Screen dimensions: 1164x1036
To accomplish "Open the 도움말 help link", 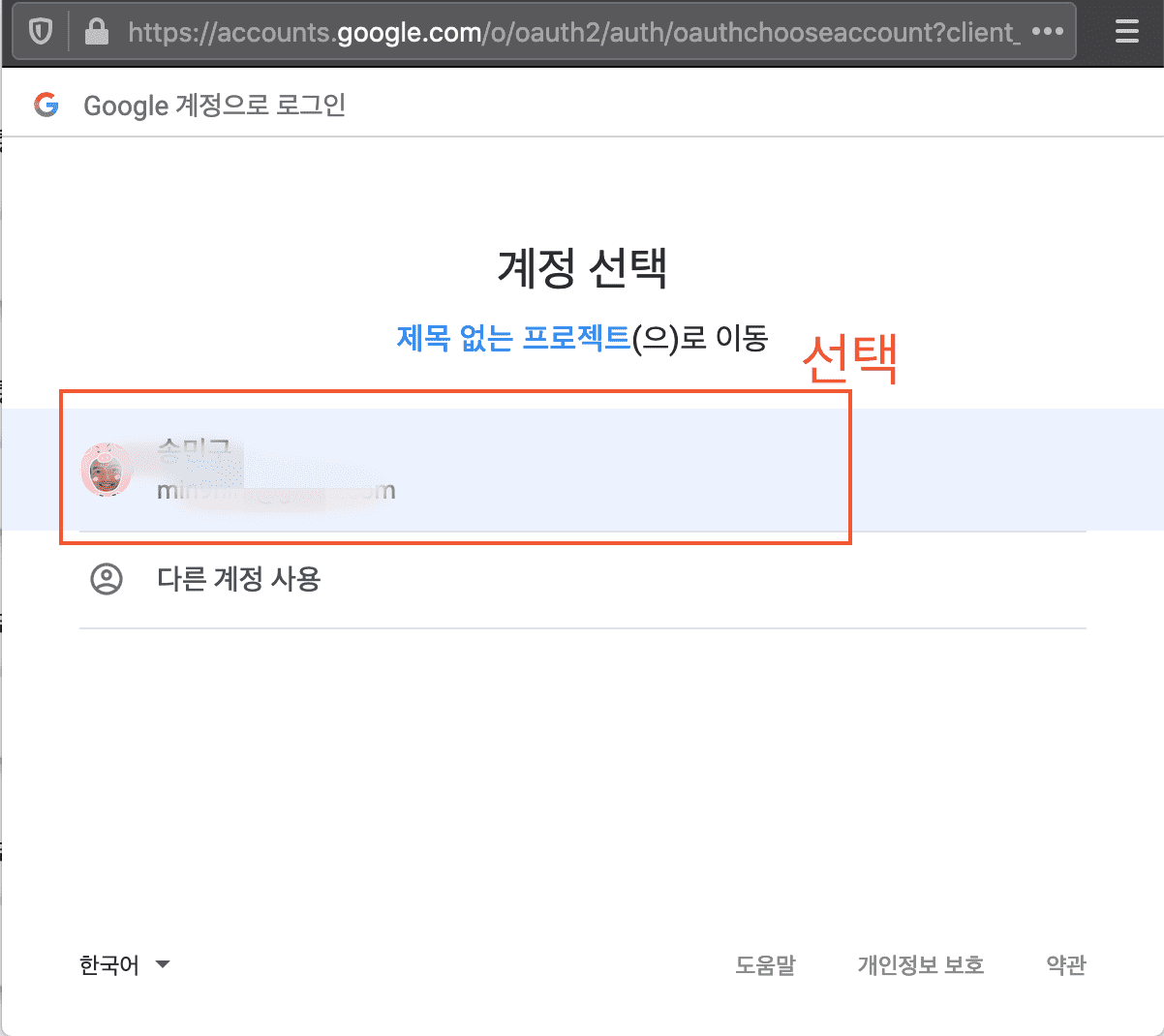I will click(765, 965).
